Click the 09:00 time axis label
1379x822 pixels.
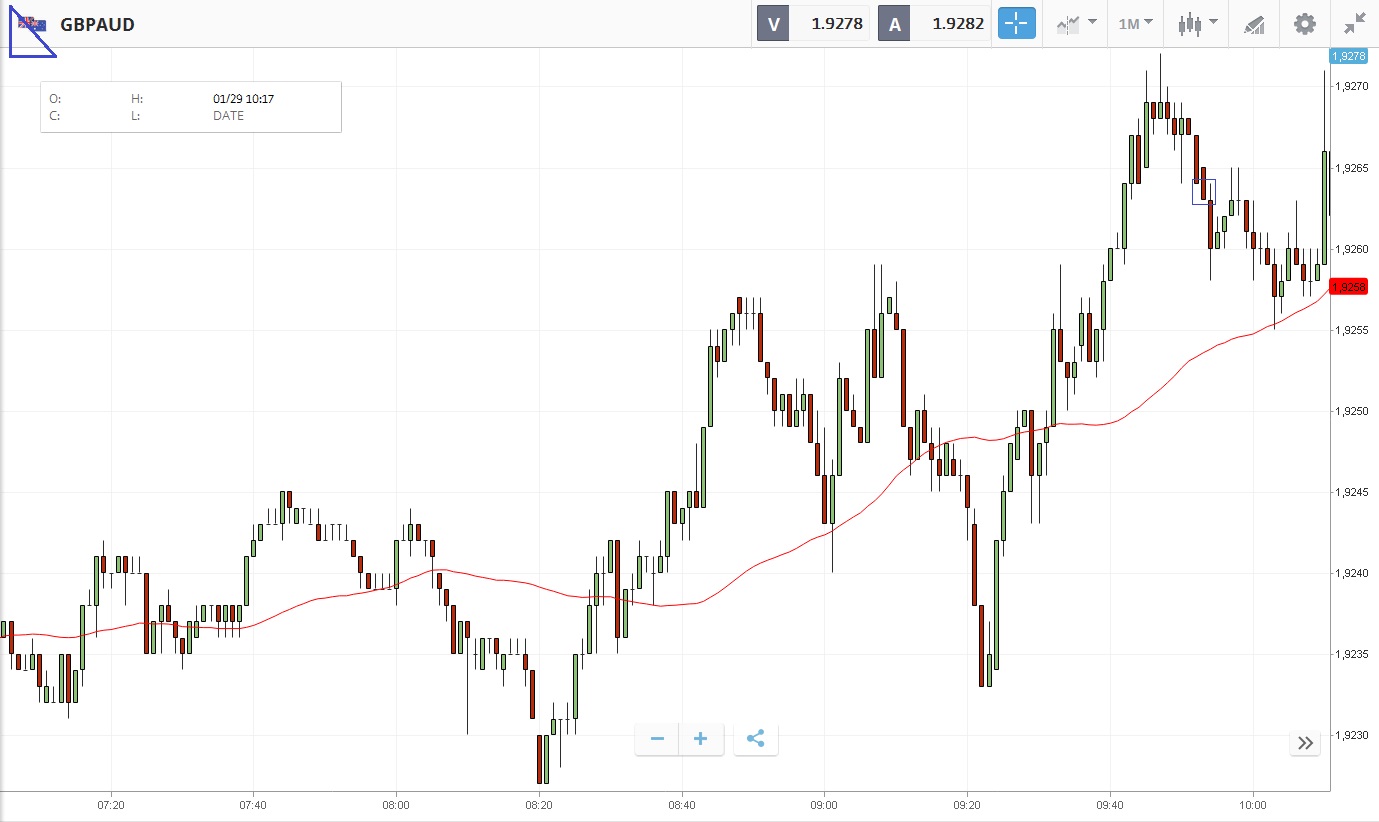[824, 804]
